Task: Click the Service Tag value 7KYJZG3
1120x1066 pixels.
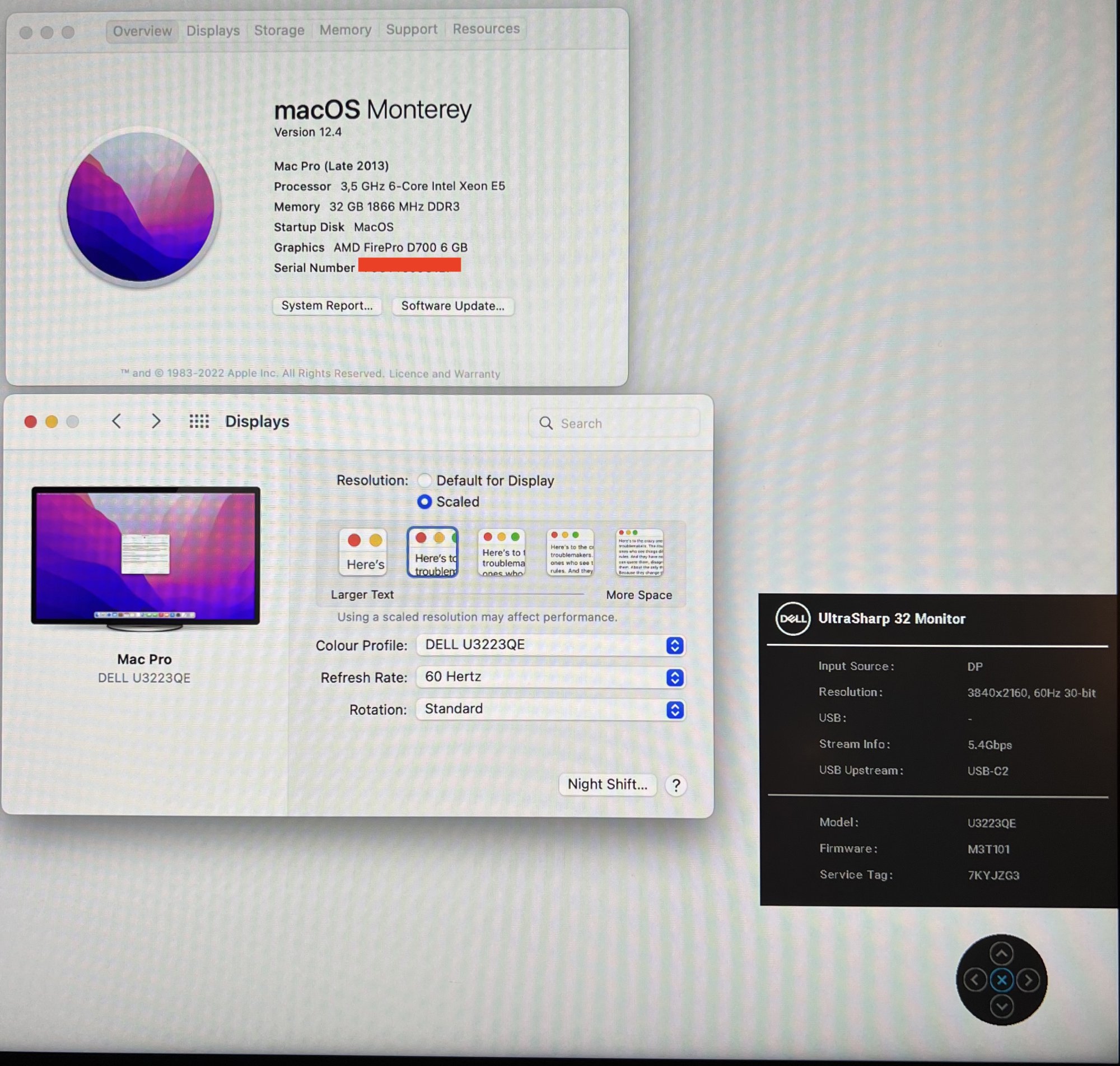Action: (x=993, y=875)
